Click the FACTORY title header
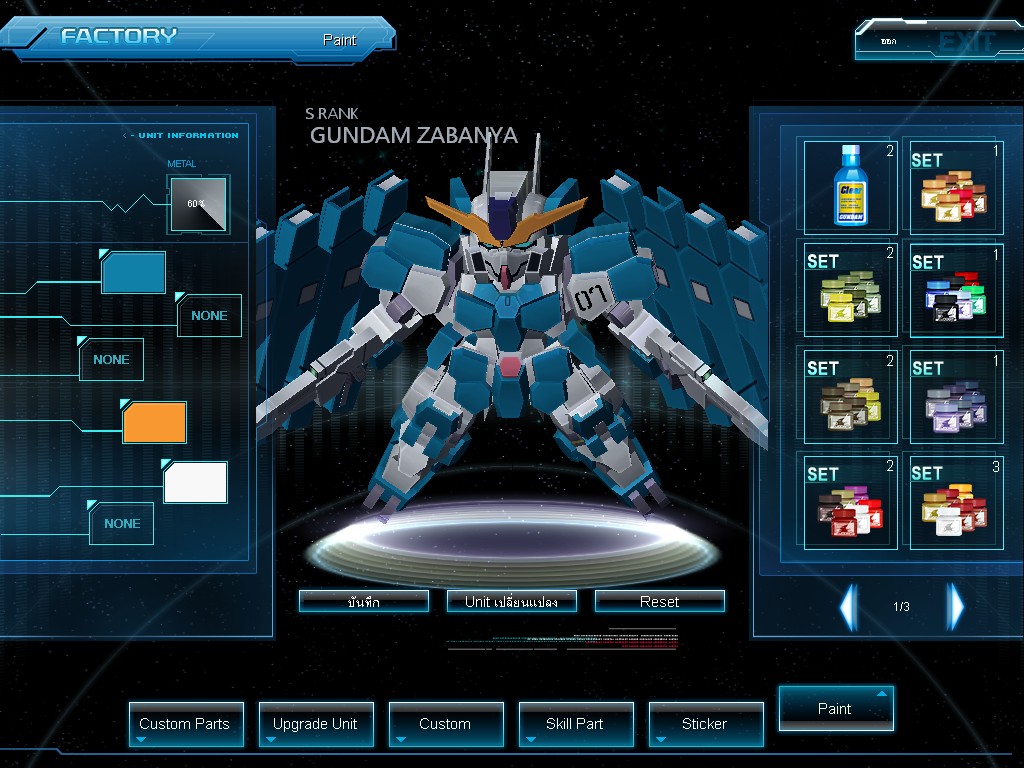The height and width of the screenshot is (768, 1024). [x=119, y=36]
